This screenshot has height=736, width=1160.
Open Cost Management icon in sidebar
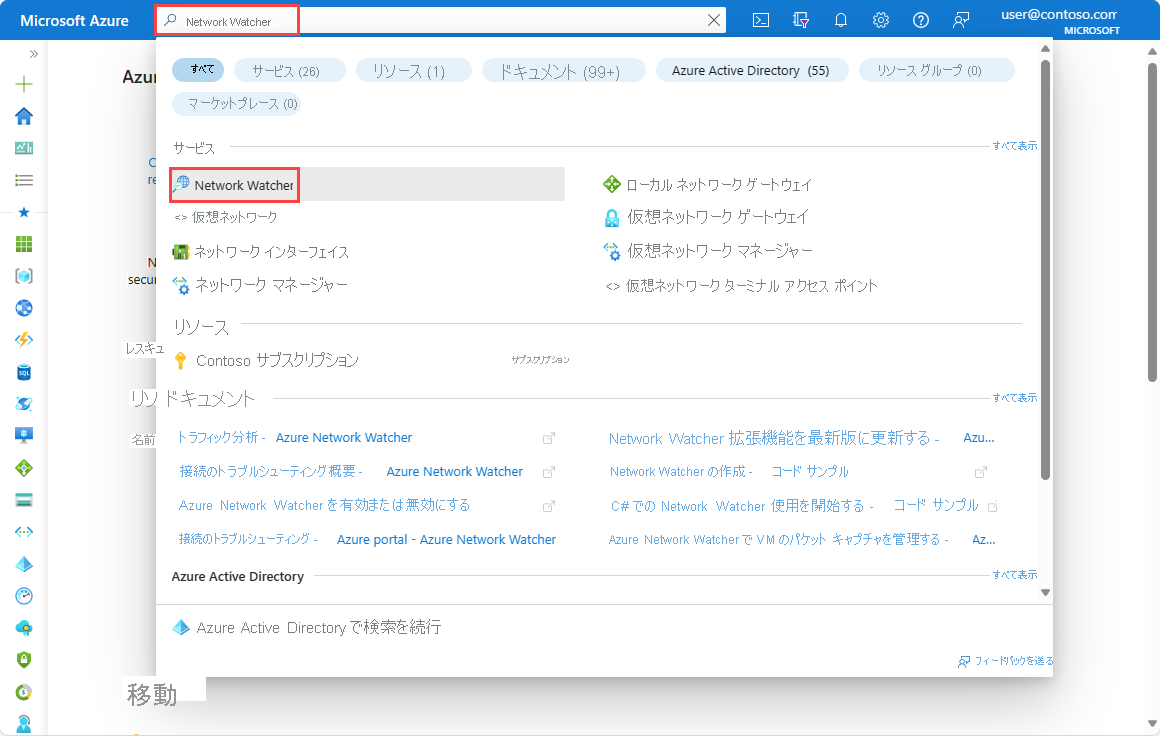point(24,692)
